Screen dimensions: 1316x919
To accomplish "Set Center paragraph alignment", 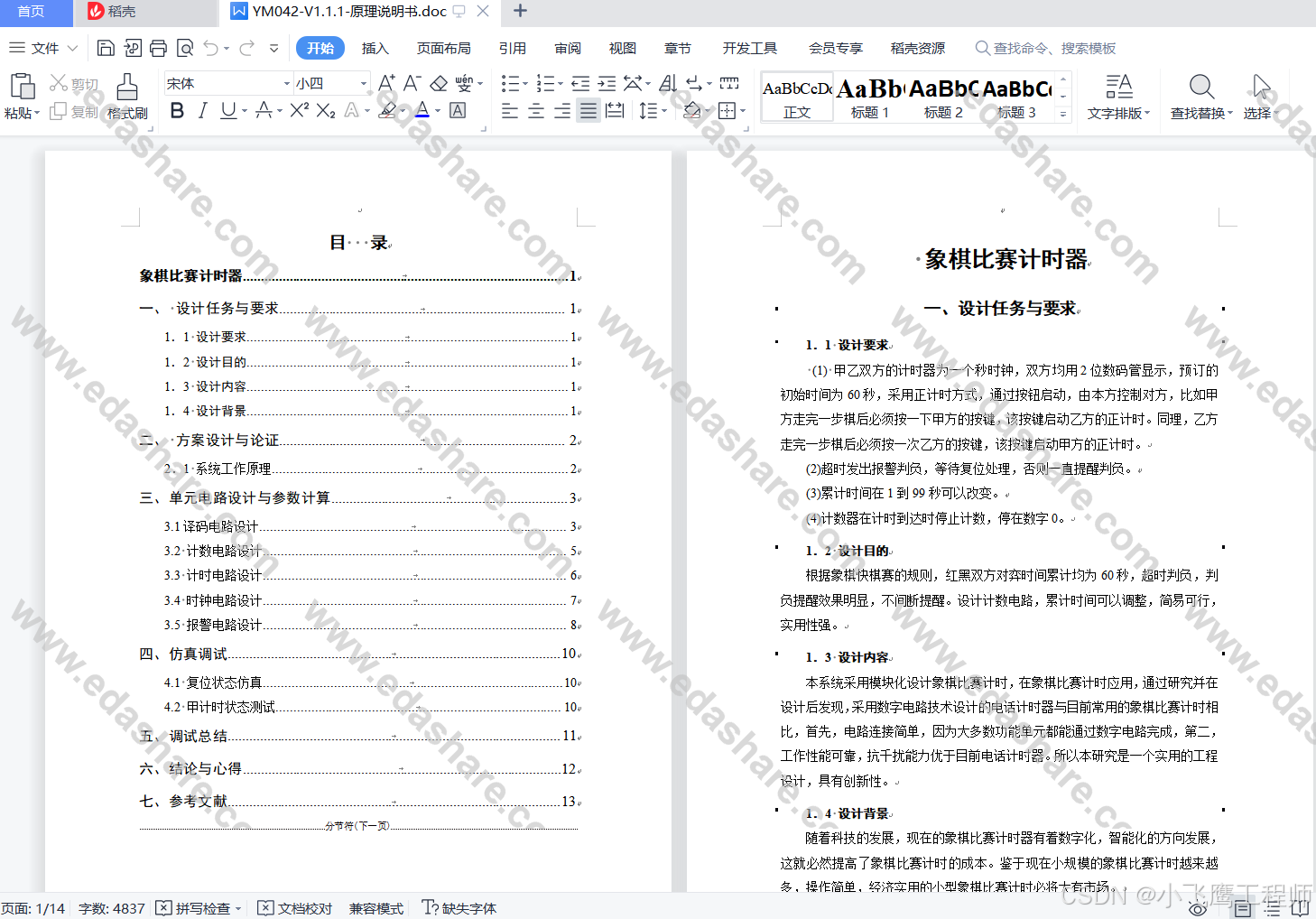I will [x=536, y=110].
